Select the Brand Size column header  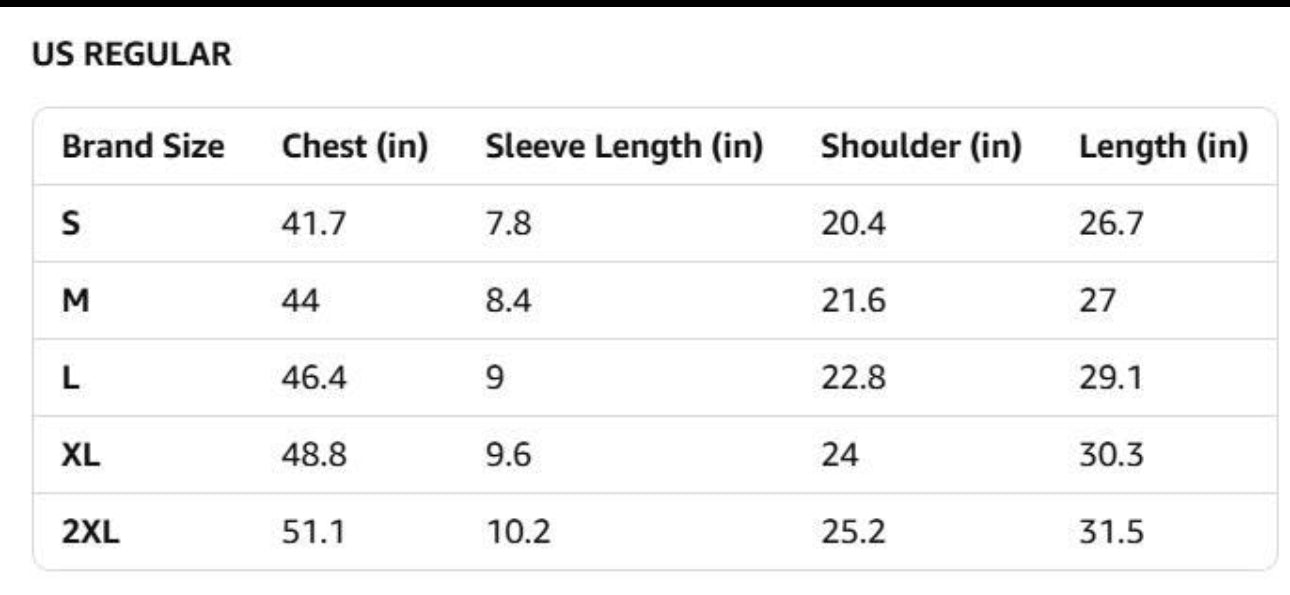(x=143, y=147)
